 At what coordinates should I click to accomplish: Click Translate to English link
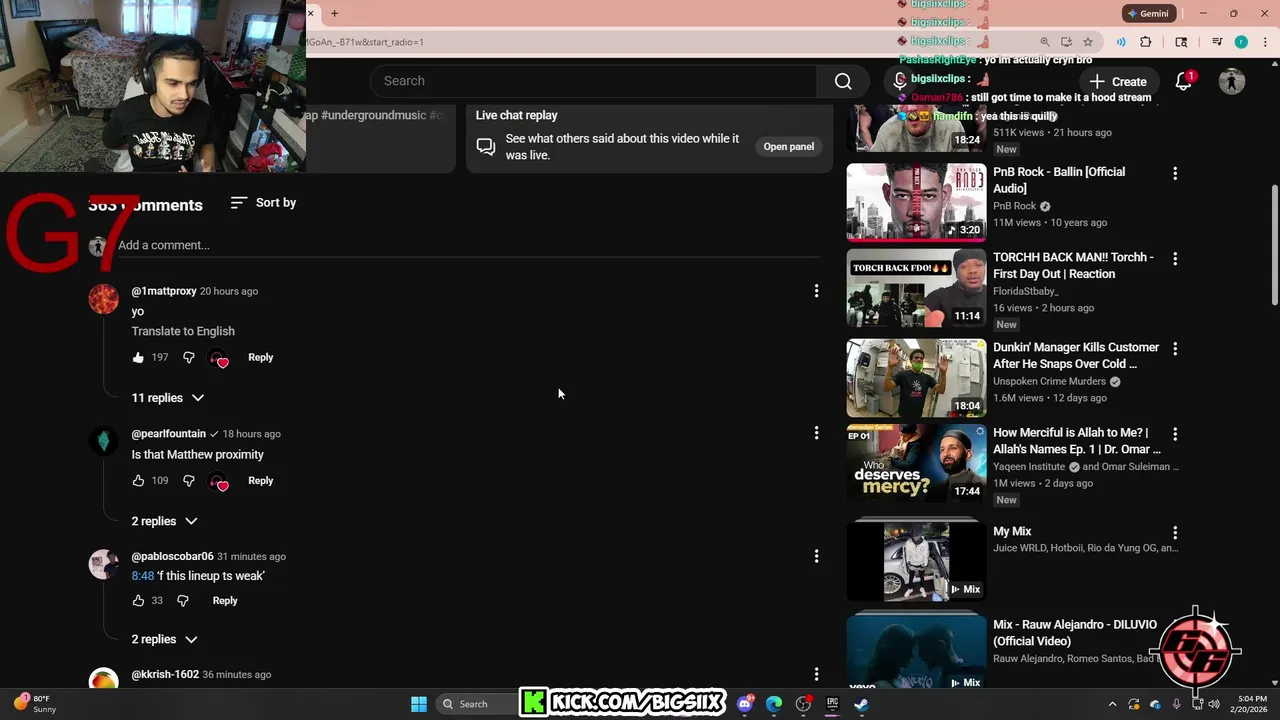point(183,331)
